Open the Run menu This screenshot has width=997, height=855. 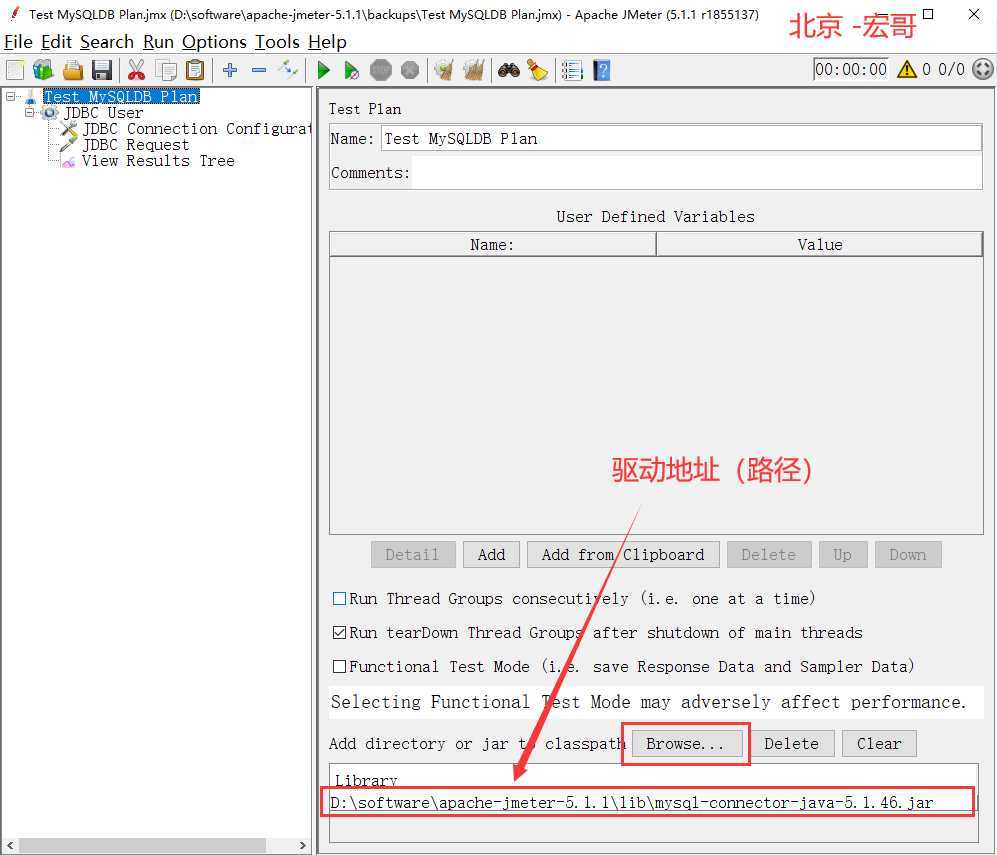(158, 42)
